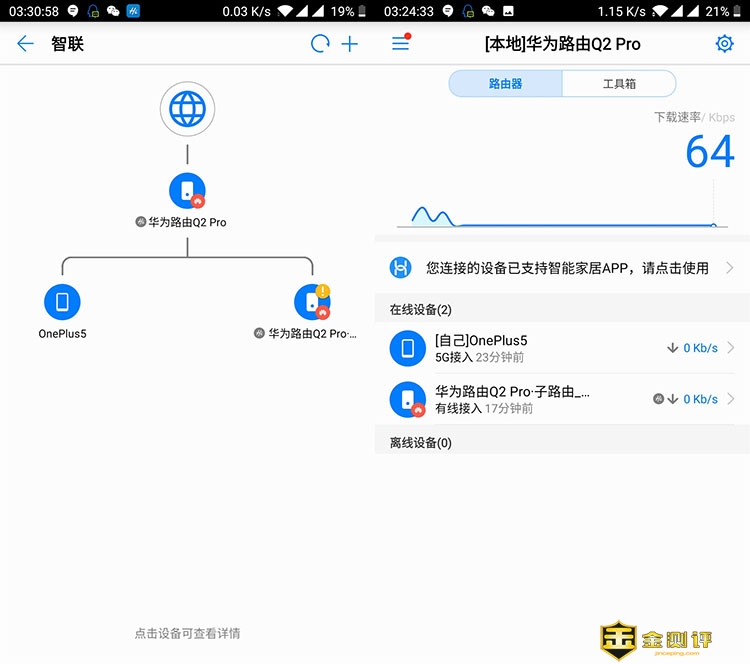750x664 pixels.
Task: Select main 华为路由Q2 Pro router node
Action: [187, 191]
